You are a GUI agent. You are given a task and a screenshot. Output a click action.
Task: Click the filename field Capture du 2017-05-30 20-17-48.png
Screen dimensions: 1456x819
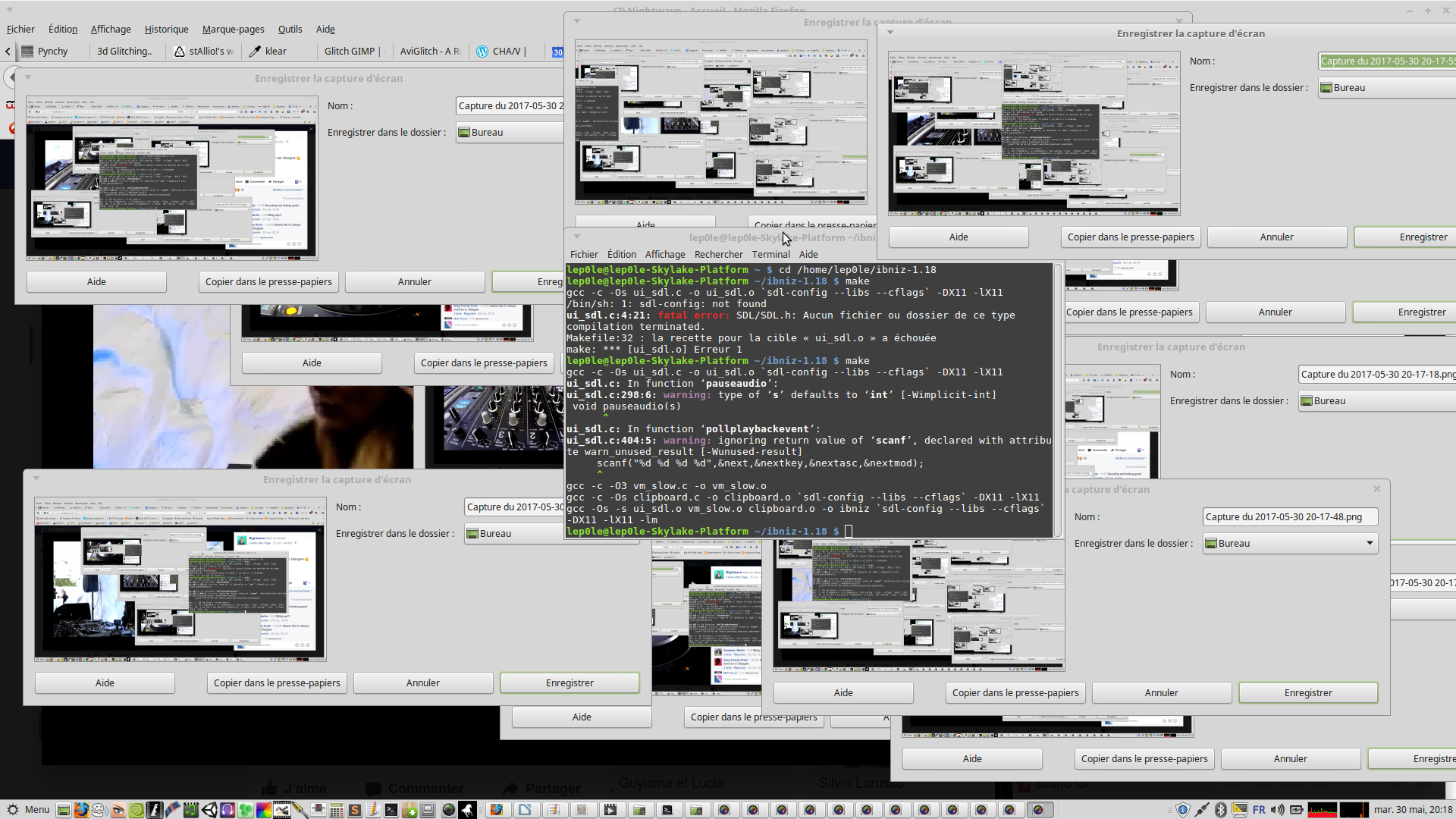point(1289,516)
